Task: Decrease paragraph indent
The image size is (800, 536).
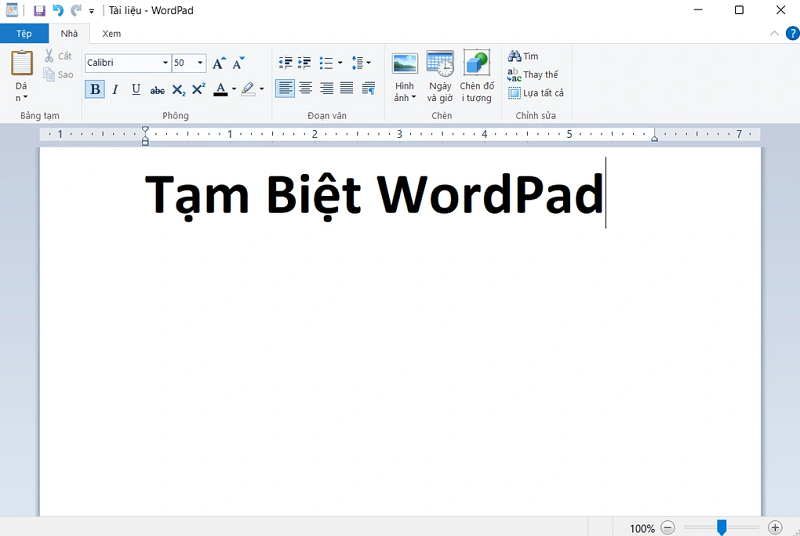Action: pos(285,63)
